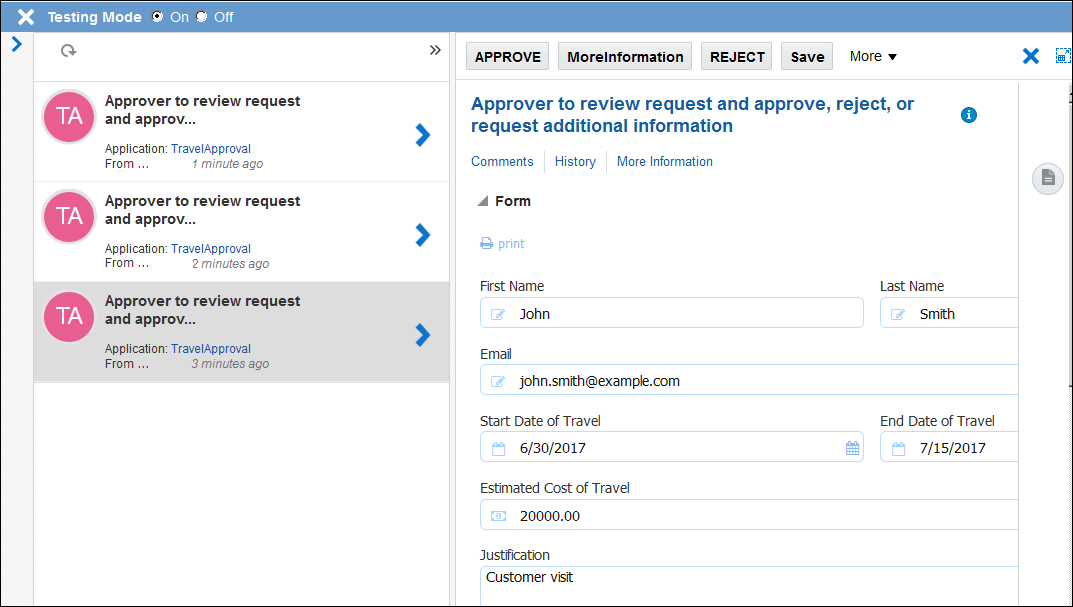Click the edit icon in First Name field
Viewport: 1073px width, 607px height.
[498, 314]
